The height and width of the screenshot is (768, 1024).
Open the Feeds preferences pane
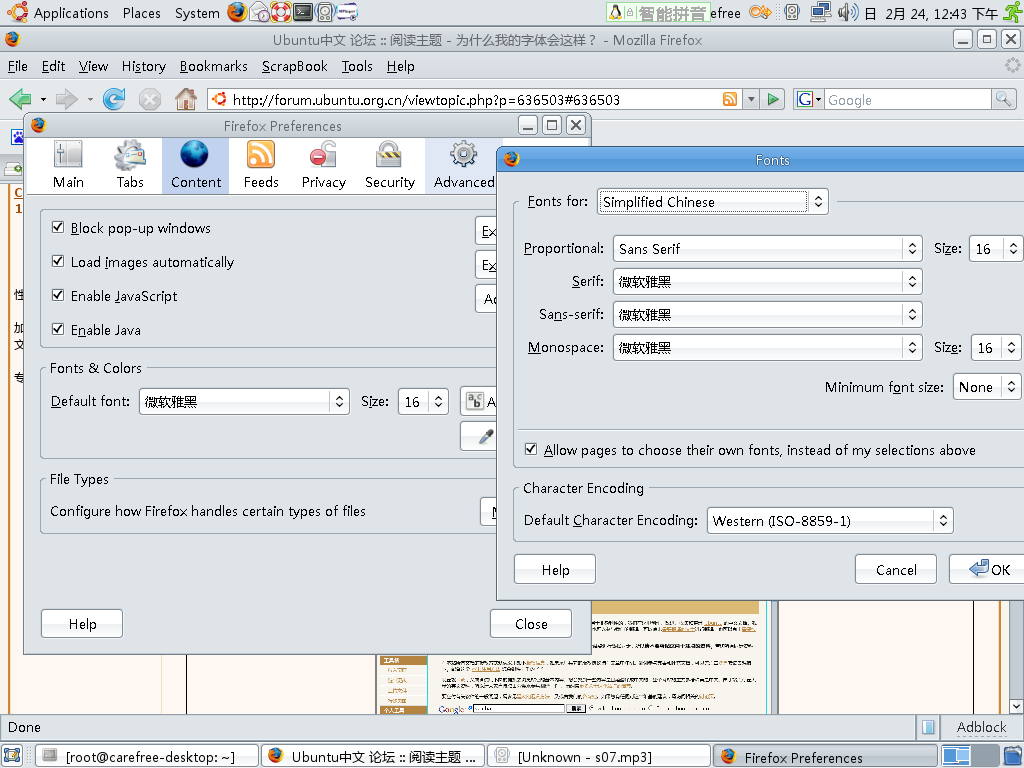click(x=261, y=165)
